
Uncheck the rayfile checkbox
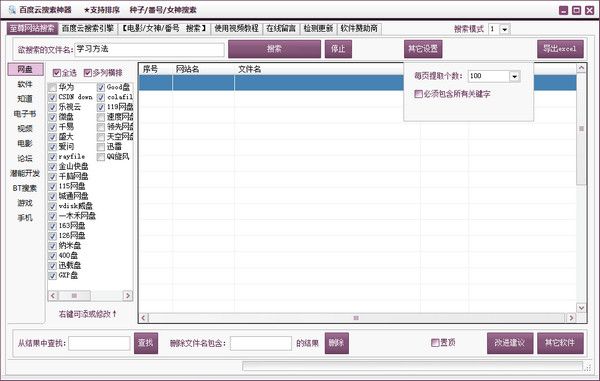(53, 157)
